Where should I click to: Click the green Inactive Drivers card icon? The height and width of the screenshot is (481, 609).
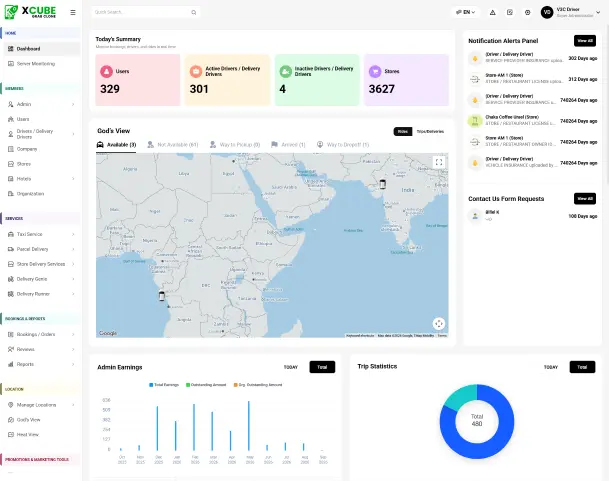coord(285,71)
